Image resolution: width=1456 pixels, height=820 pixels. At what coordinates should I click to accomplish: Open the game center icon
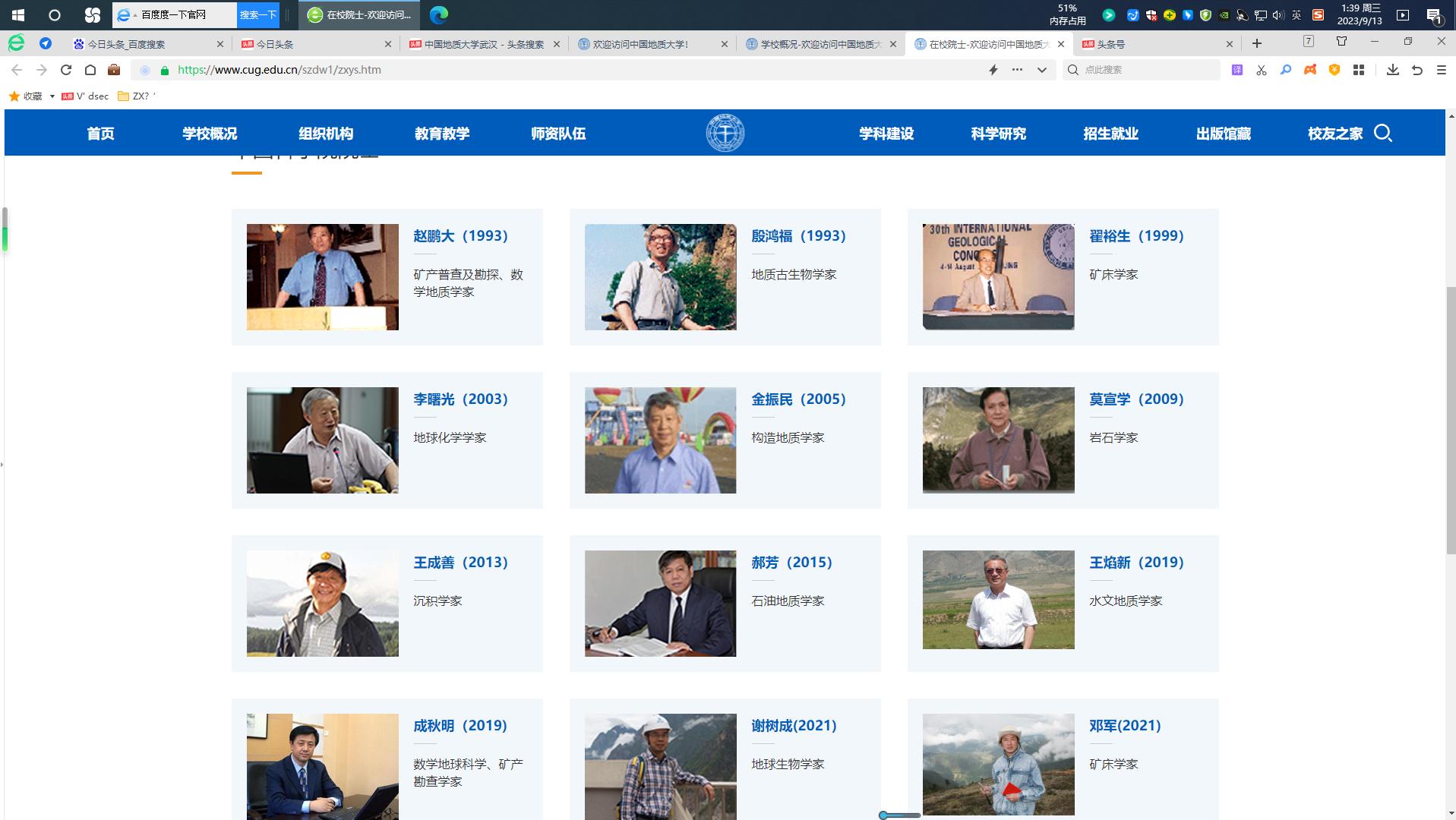pyautogui.click(x=1309, y=70)
